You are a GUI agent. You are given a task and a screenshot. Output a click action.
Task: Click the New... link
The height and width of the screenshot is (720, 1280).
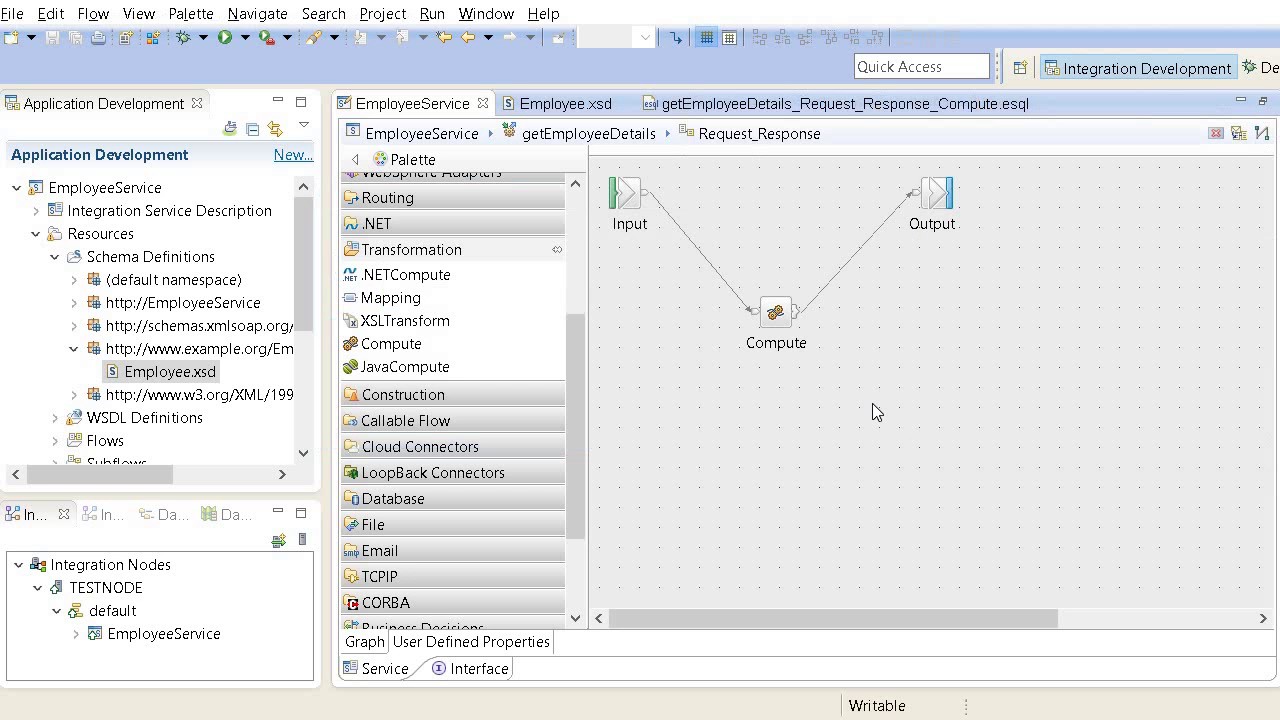click(x=293, y=155)
